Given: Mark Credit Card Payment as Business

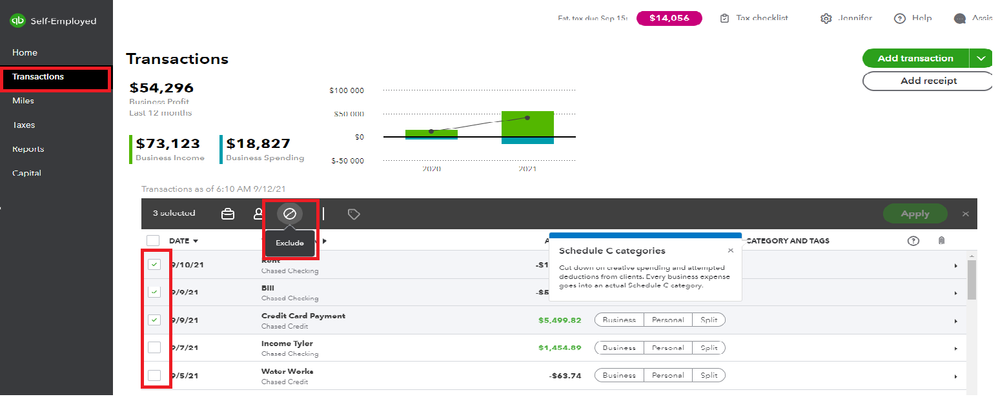Looking at the screenshot, I should [x=619, y=320].
